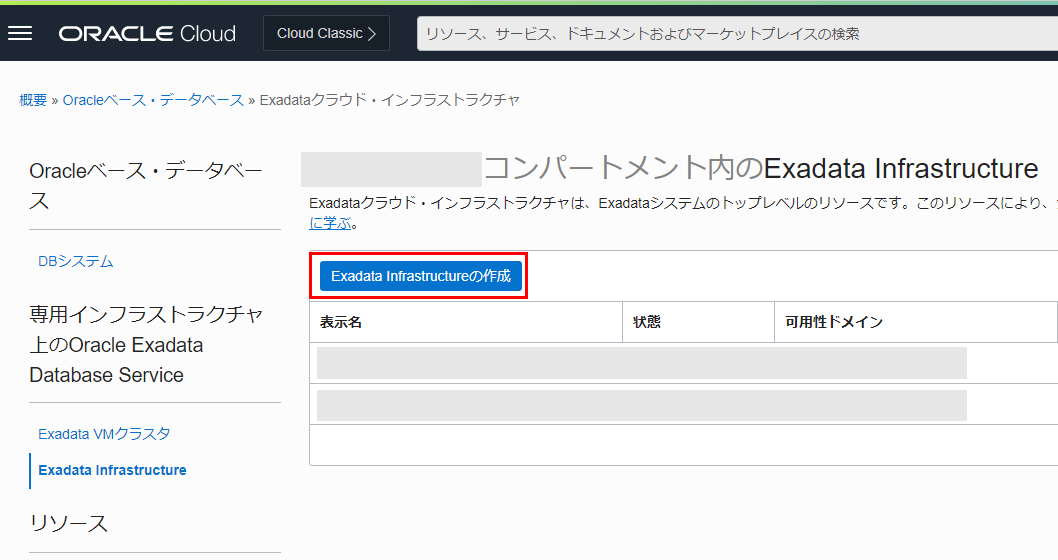Select Exadata Infrastructure sidebar item
The image size is (1058, 560).
pyautogui.click(x=112, y=470)
